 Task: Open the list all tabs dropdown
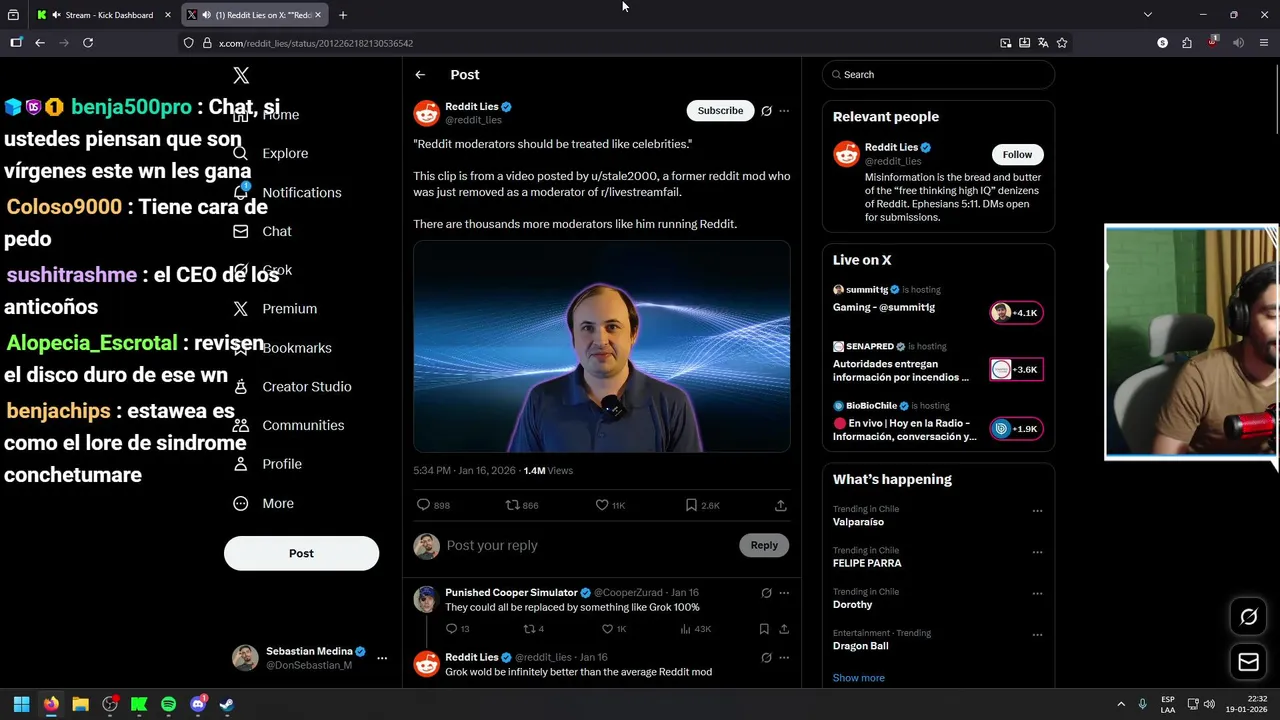(x=1148, y=15)
